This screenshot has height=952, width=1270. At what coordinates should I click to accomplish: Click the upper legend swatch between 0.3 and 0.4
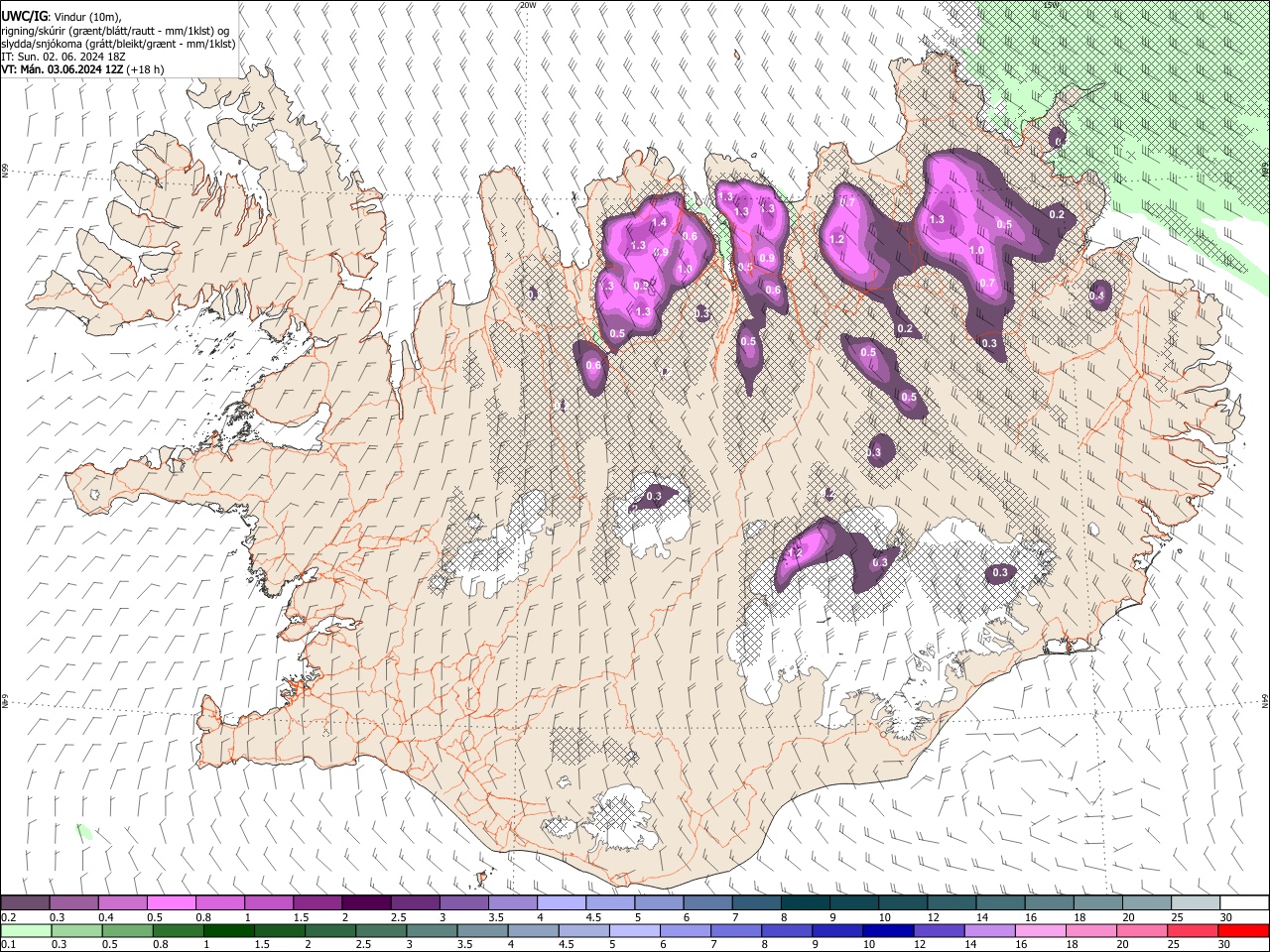pos(73,902)
